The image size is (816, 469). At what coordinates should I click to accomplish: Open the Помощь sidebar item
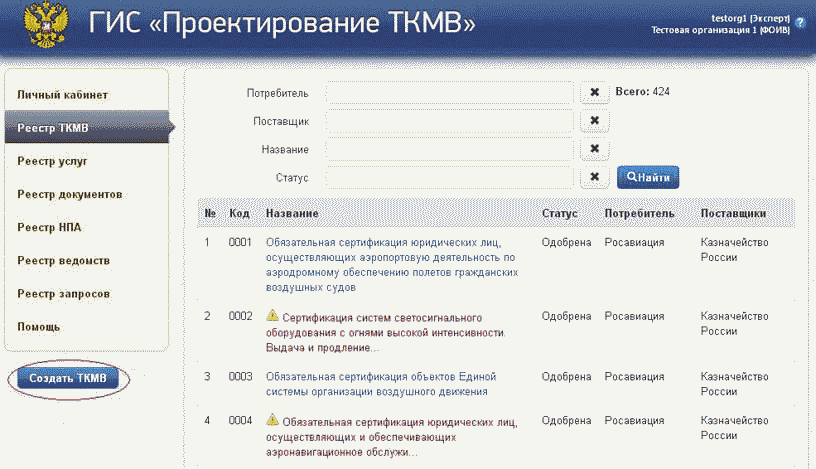click(x=39, y=327)
